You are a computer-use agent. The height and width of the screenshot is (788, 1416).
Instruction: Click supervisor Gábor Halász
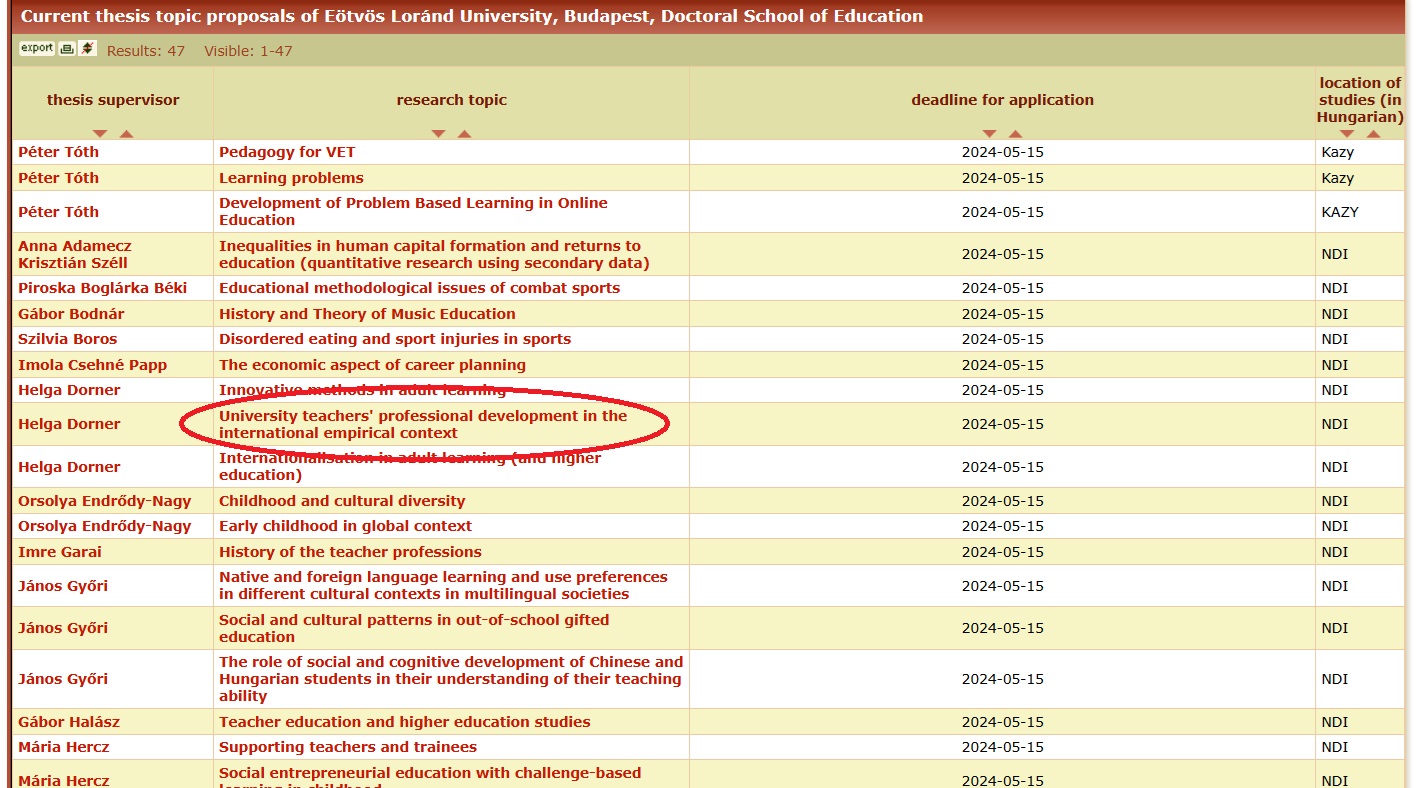pyautogui.click(x=69, y=722)
